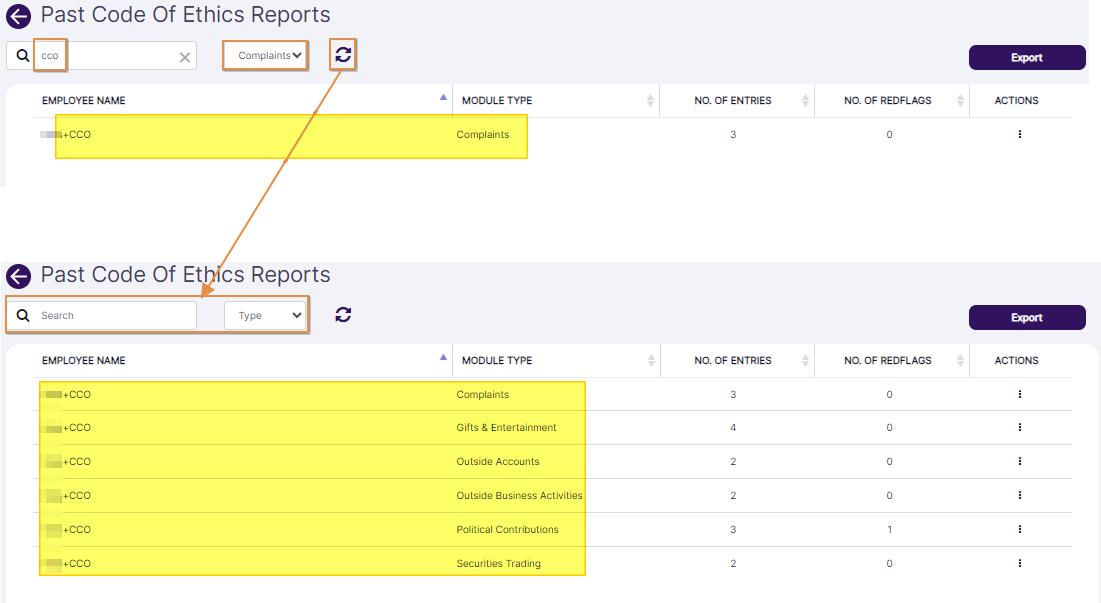Open actions menu for the Outside Accounts row
The width and height of the screenshot is (1101, 603).
(1019, 462)
